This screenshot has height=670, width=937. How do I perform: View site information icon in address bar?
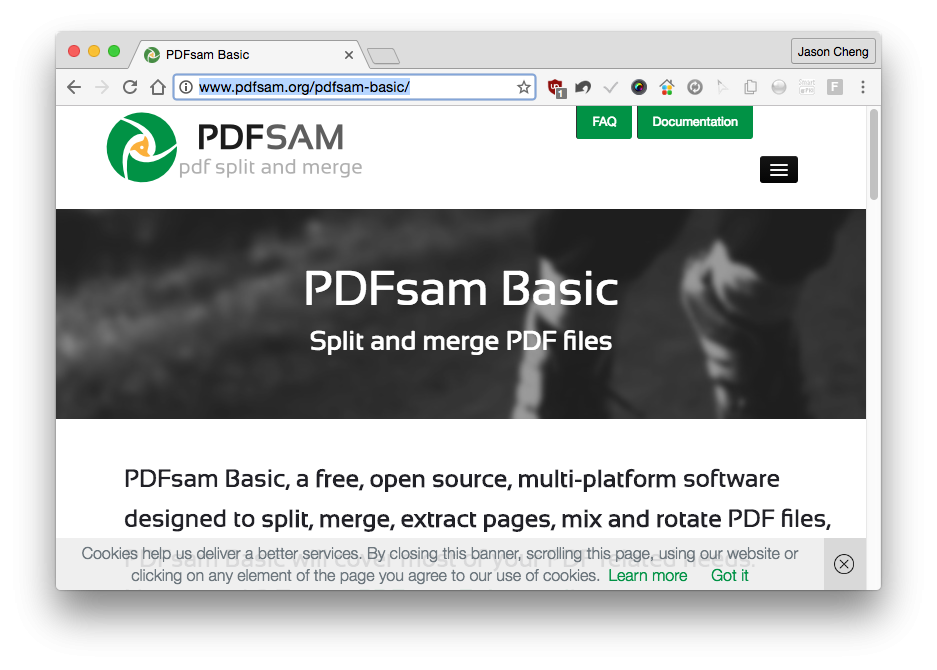click(186, 87)
